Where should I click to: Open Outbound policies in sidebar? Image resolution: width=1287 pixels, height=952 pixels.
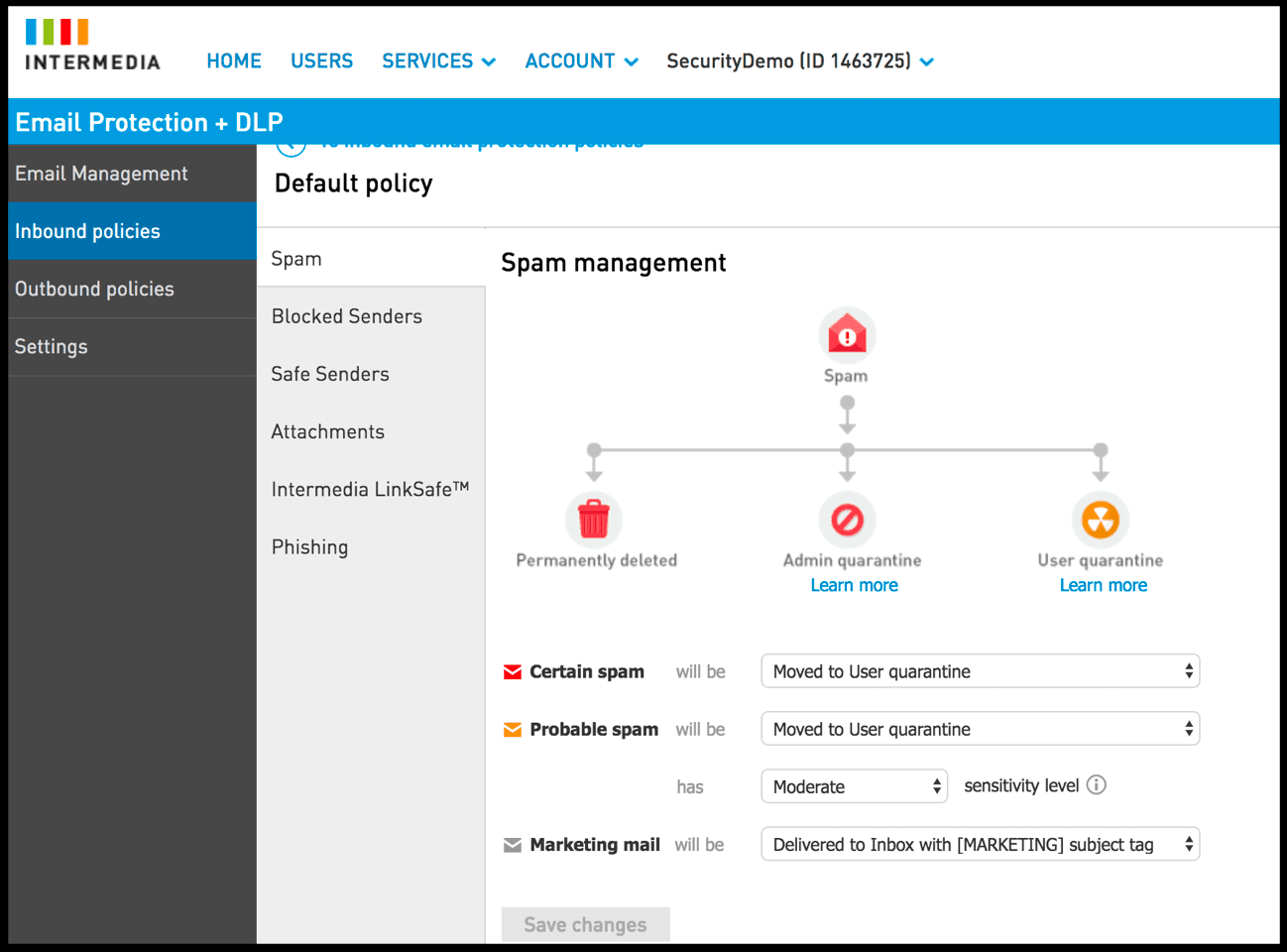(x=132, y=289)
